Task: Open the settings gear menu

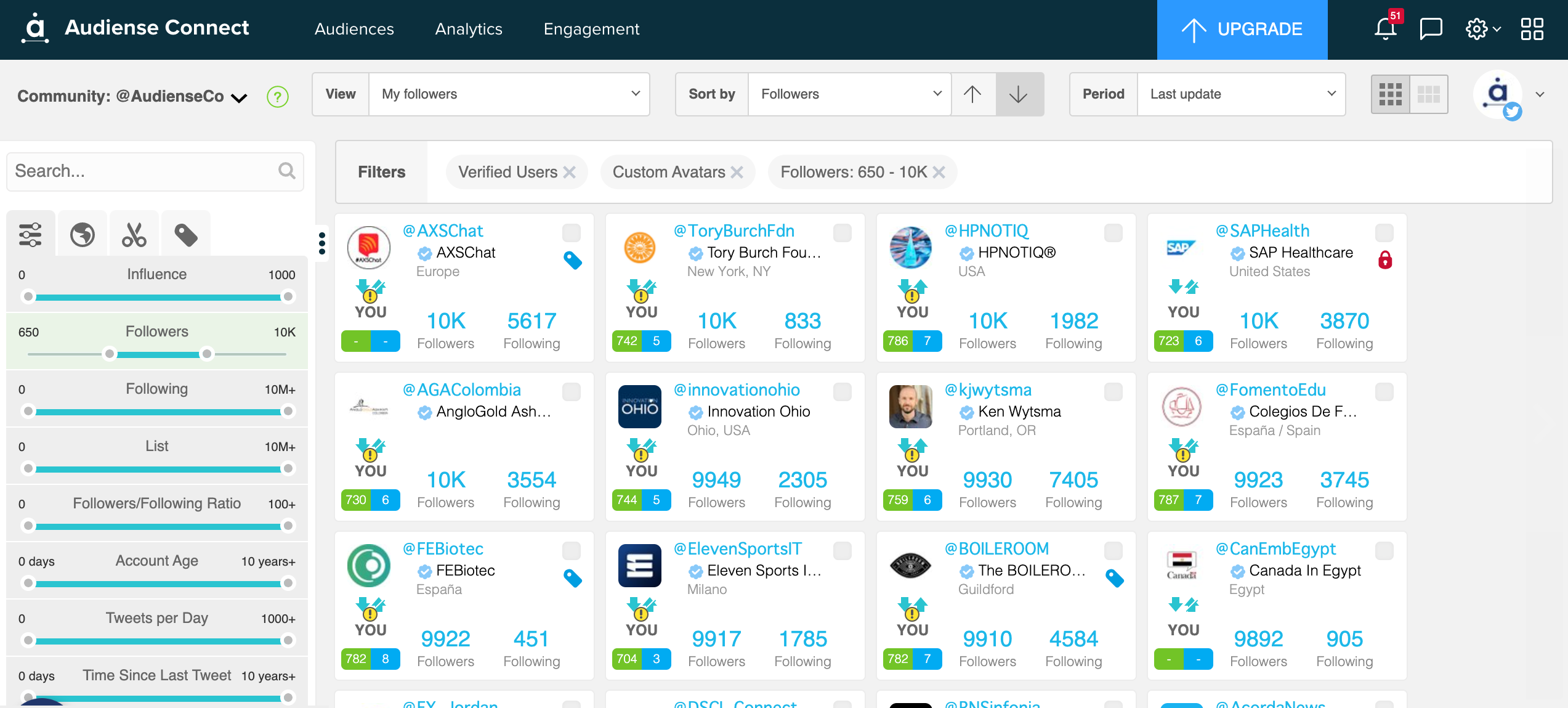Action: pyautogui.click(x=1482, y=28)
